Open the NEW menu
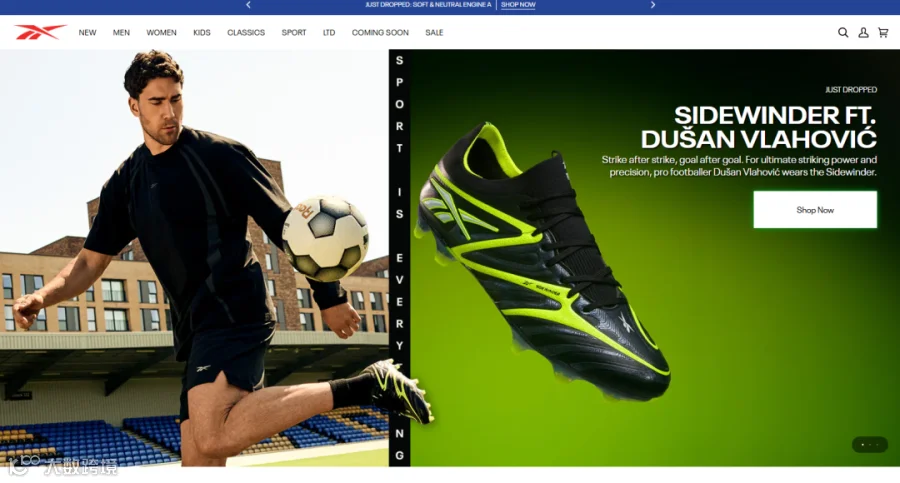This screenshot has height=483, width=900. tap(87, 33)
